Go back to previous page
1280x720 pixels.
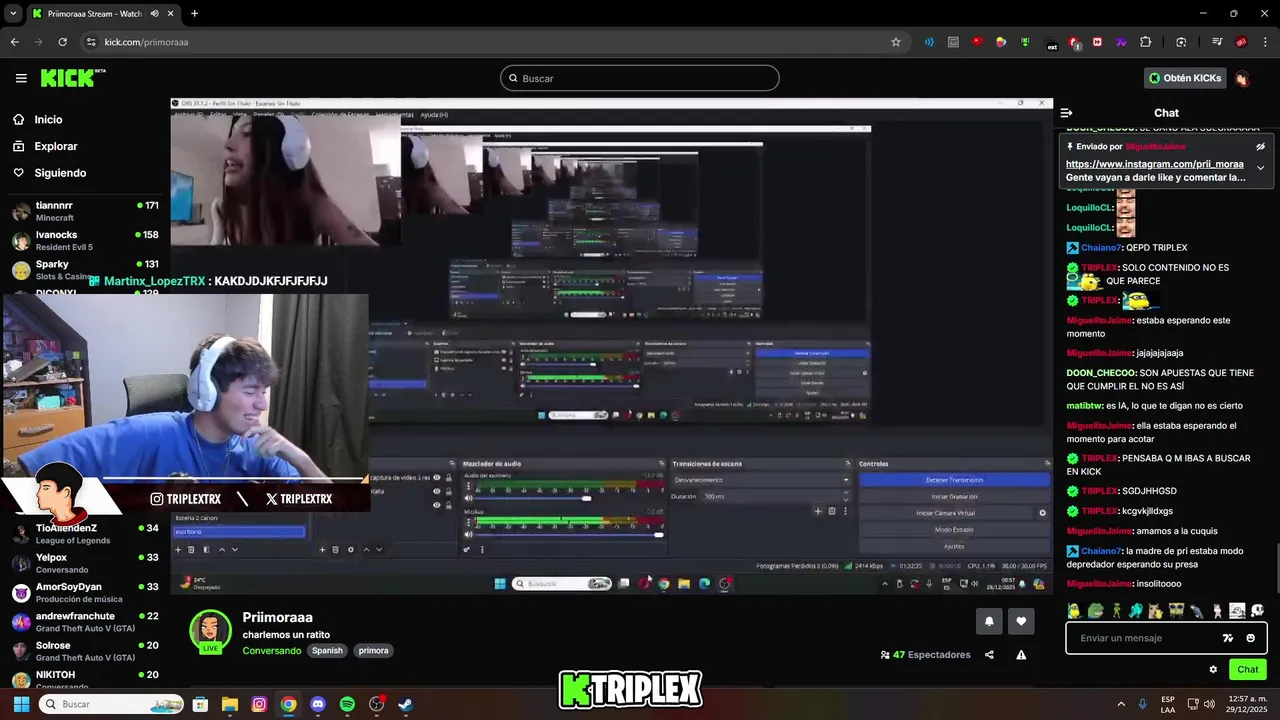click(x=14, y=42)
